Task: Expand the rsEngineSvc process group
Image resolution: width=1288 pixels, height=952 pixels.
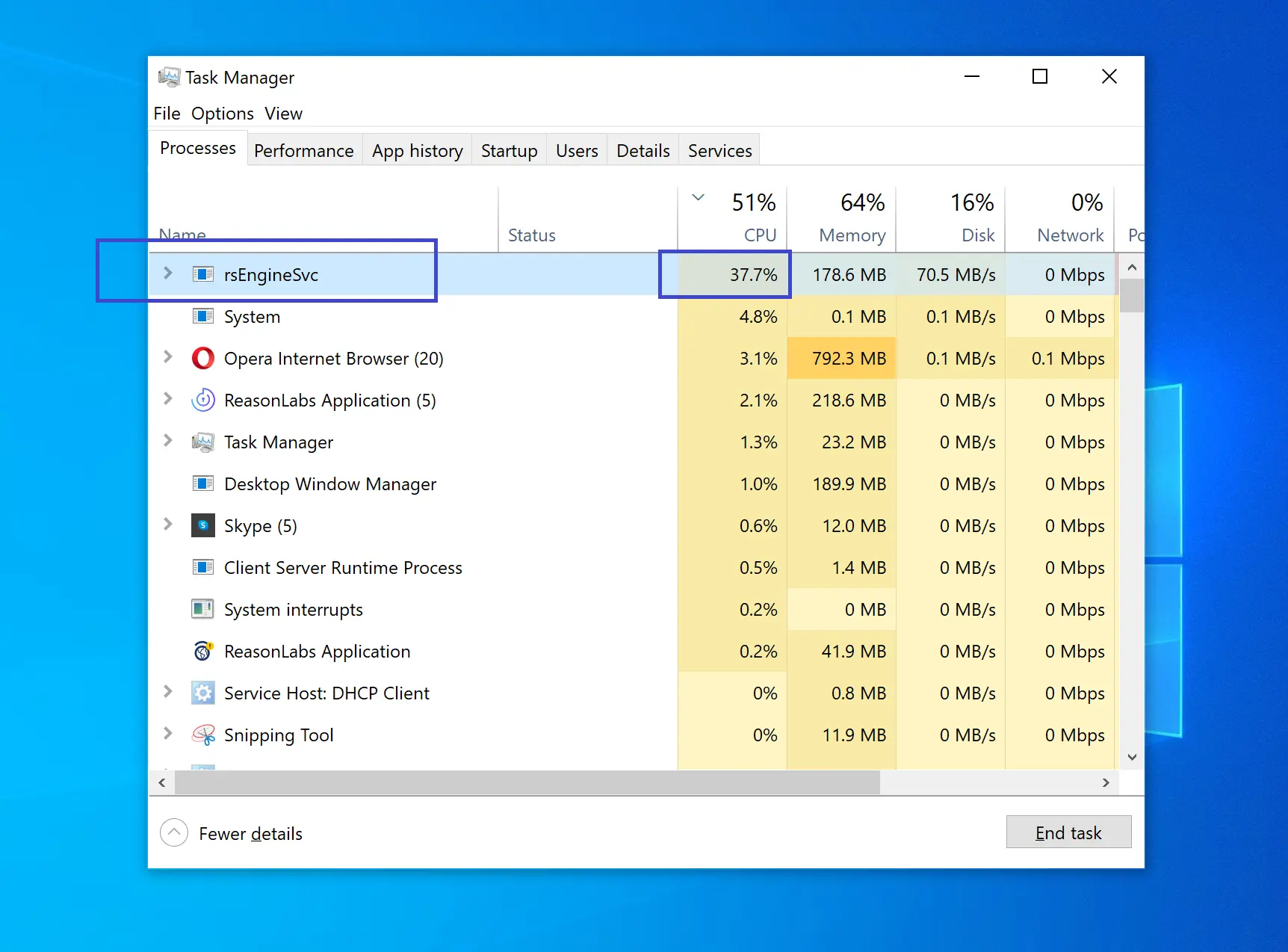Action: click(168, 274)
